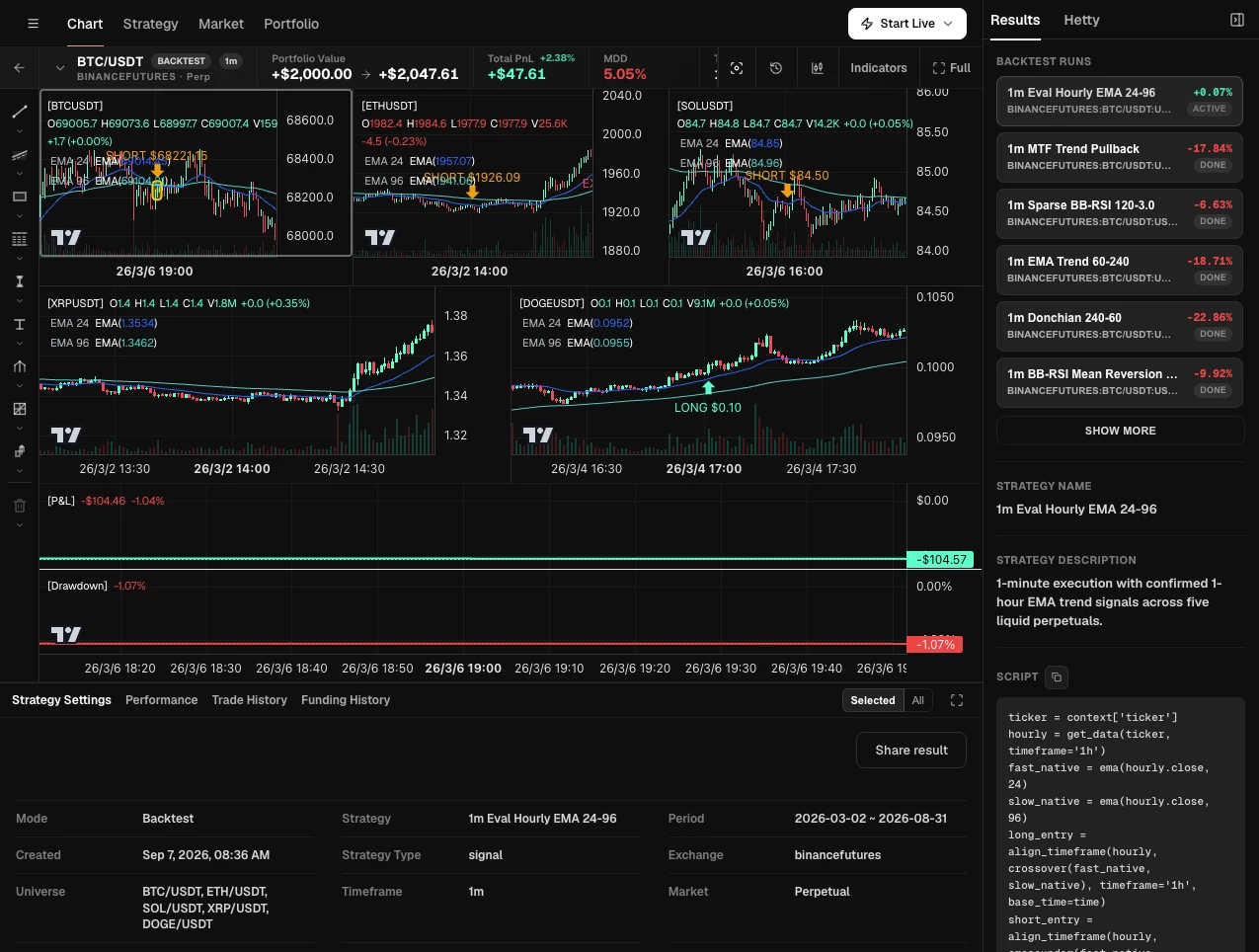1259x952 pixels.
Task: Open the candlestick chart type icon
Action: point(817,68)
